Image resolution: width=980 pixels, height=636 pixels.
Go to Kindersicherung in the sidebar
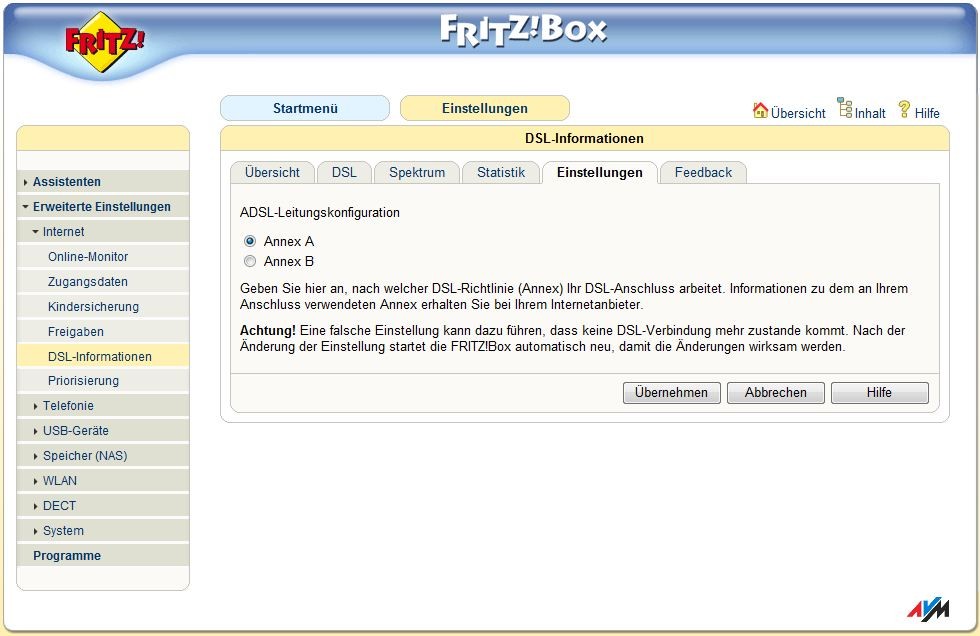tap(93, 307)
